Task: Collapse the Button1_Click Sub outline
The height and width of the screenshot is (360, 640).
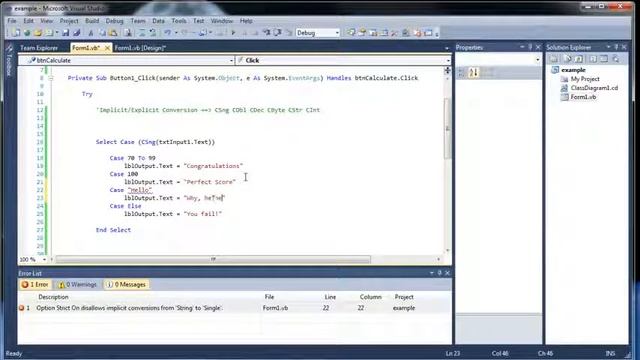Action: tap(51, 78)
